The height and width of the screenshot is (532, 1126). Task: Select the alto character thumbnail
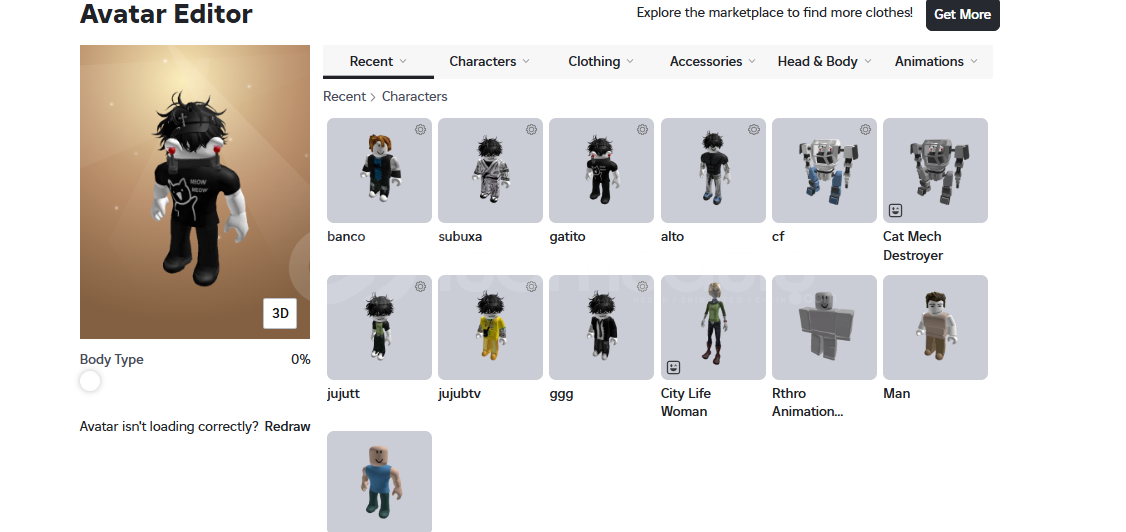(x=713, y=170)
